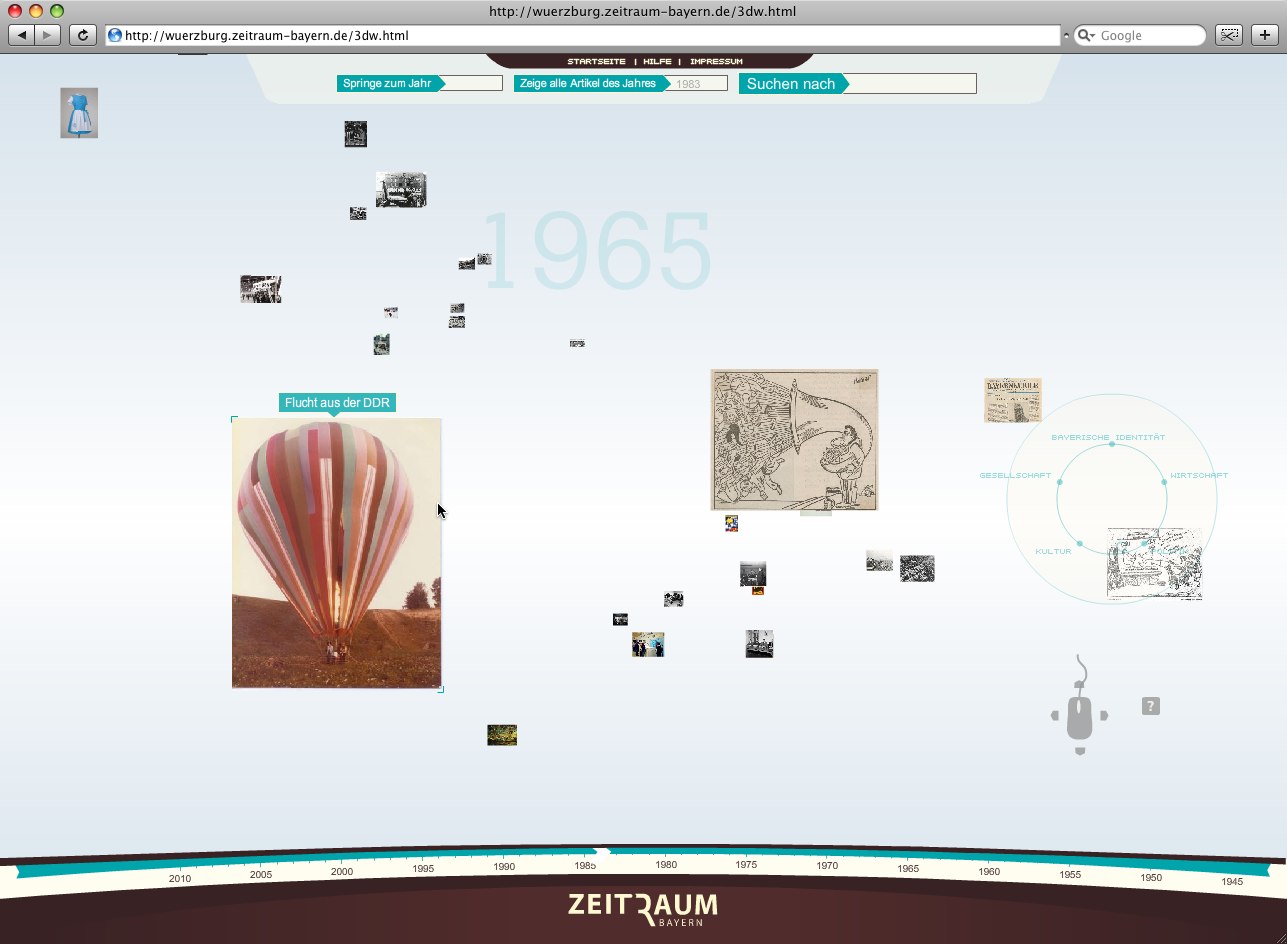Jump to 1955 on the timeline
Screen dimensions: 1287x944
click(x=1070, y=875)
